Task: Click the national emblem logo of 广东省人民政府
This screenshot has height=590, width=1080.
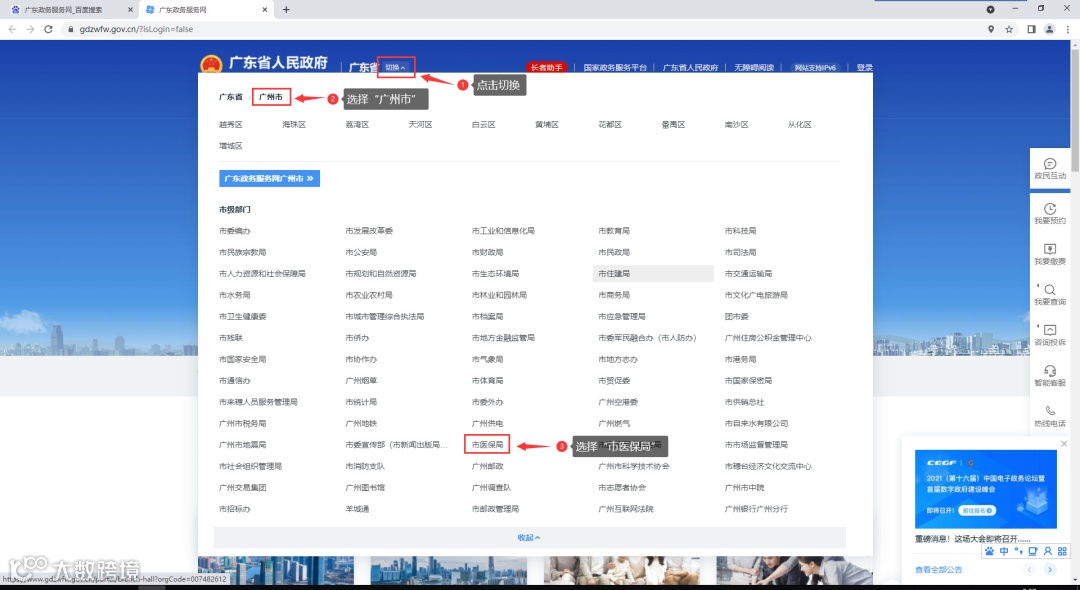Action: click(211, 65)
